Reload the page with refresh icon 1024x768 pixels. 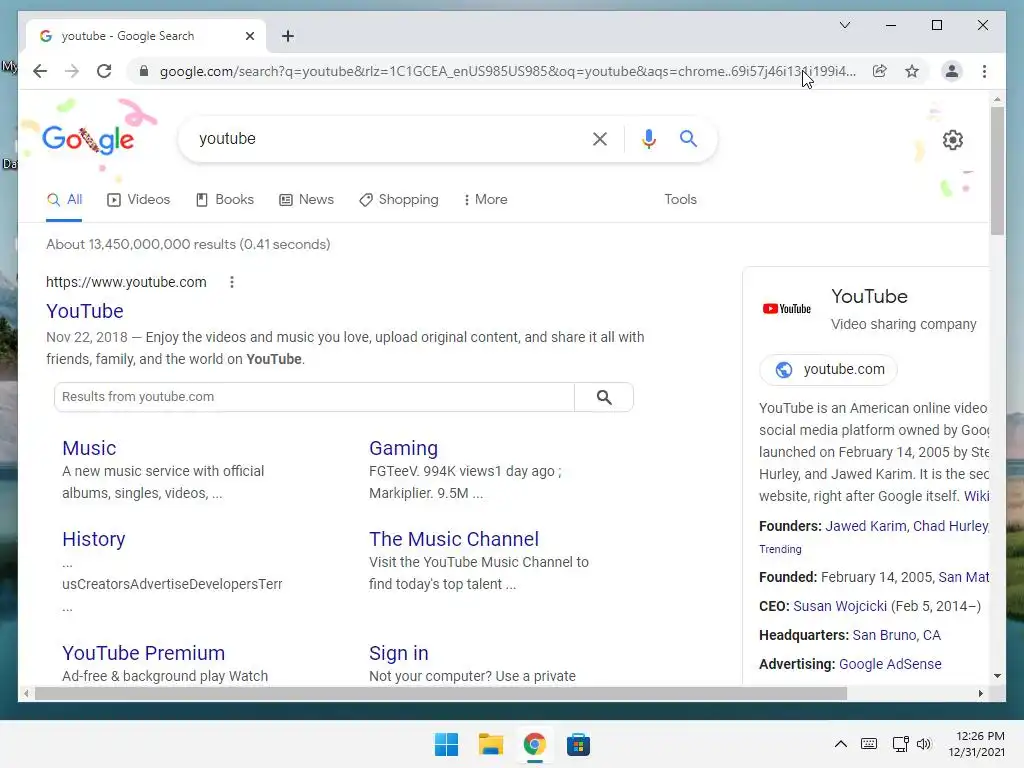point(104,71)
